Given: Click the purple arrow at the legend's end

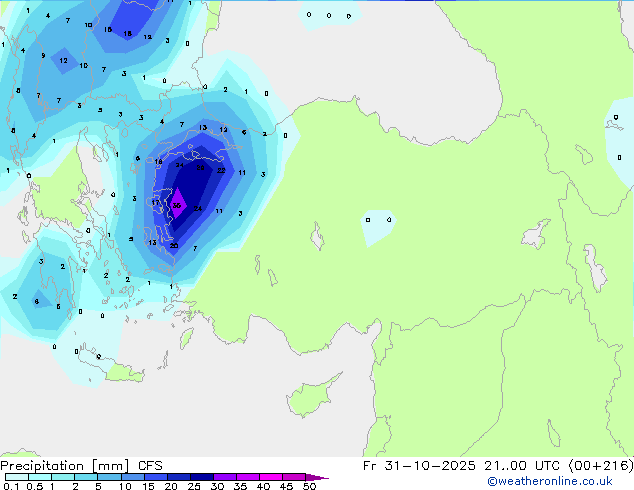Looking at the screenshot, I should pyautogui.click(x=316, y=477).
